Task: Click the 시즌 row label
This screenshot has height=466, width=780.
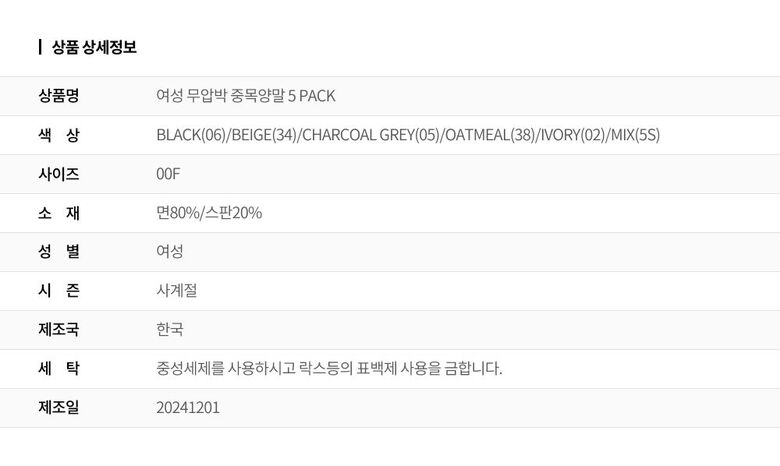Action: point(59,290)
